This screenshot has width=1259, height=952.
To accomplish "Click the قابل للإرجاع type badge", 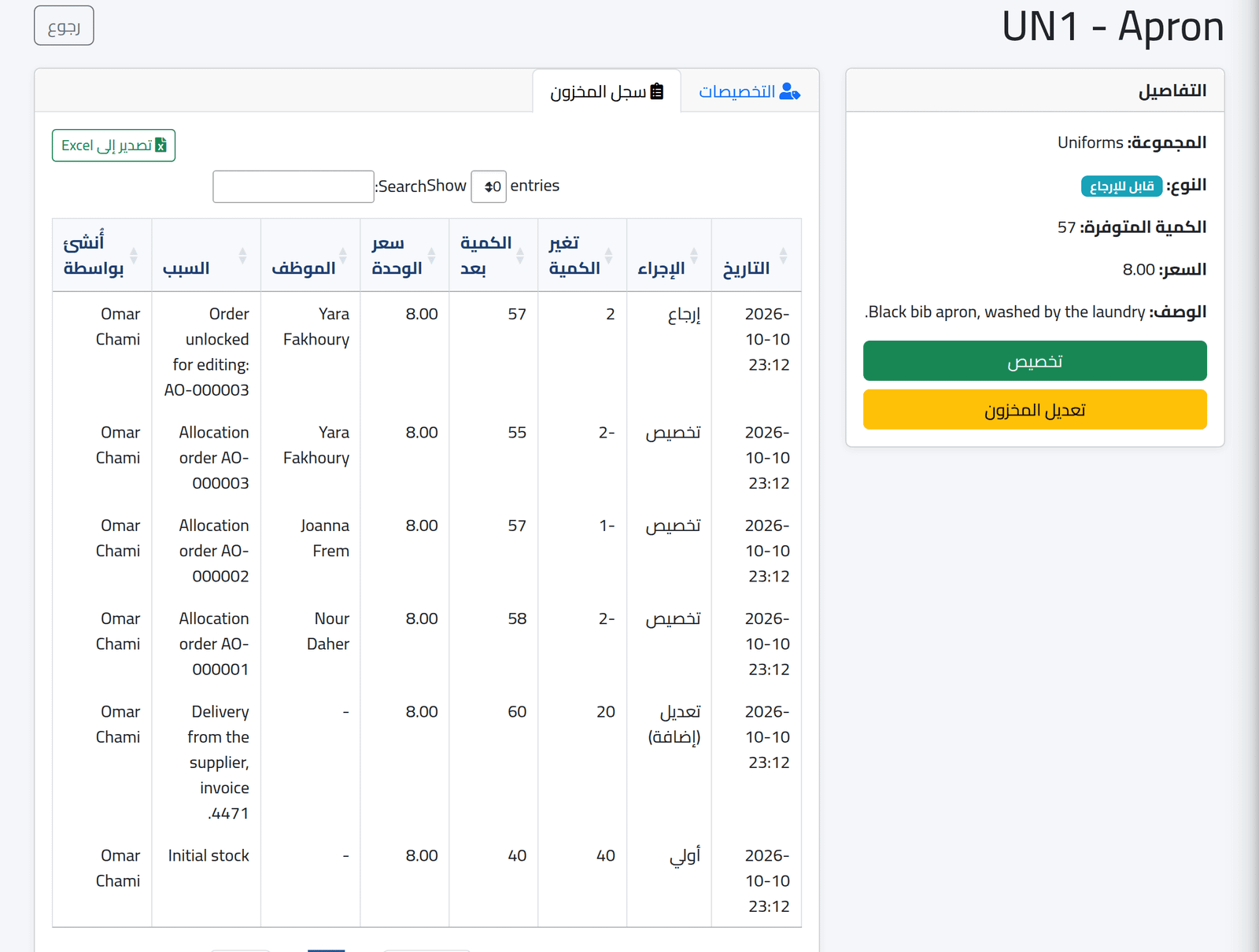I will point(1121,186).
